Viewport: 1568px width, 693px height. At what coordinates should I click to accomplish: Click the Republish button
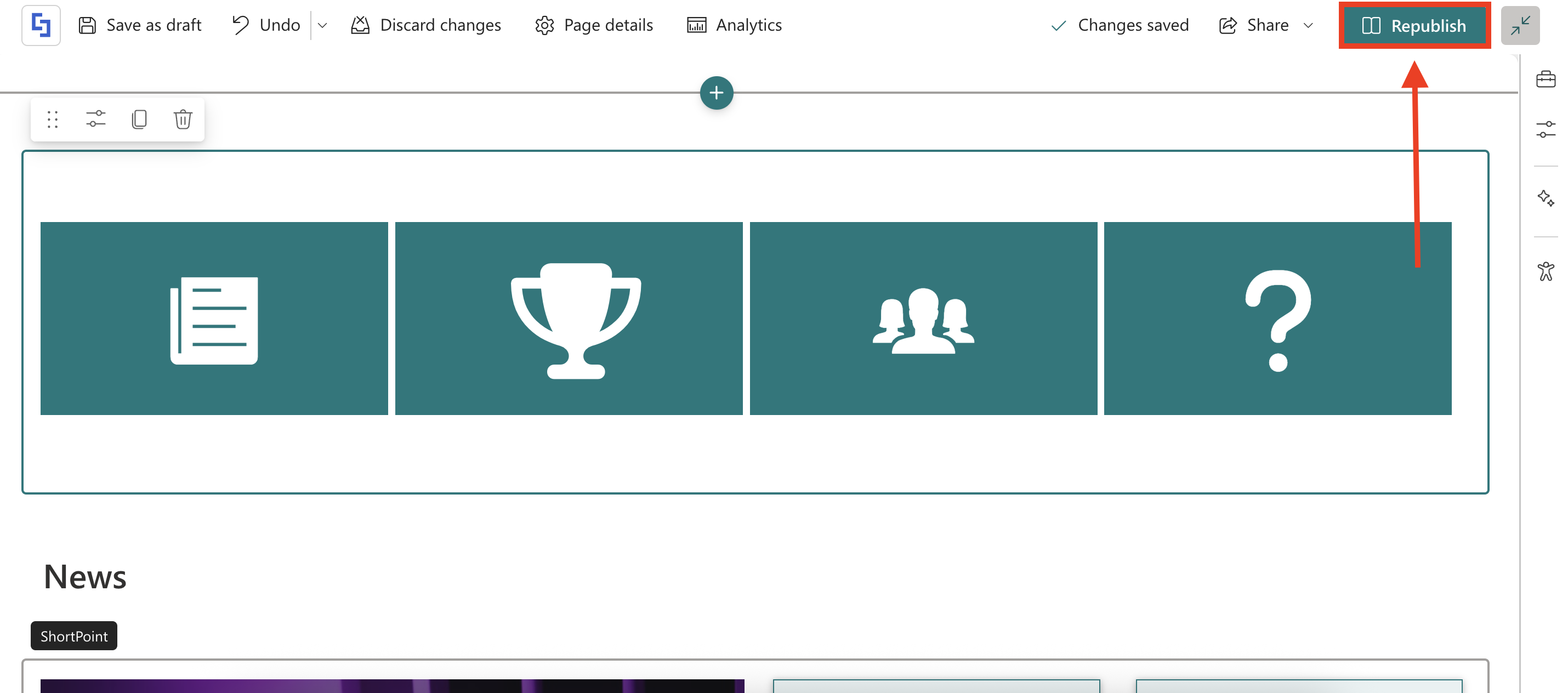[x=1414, y=26]
